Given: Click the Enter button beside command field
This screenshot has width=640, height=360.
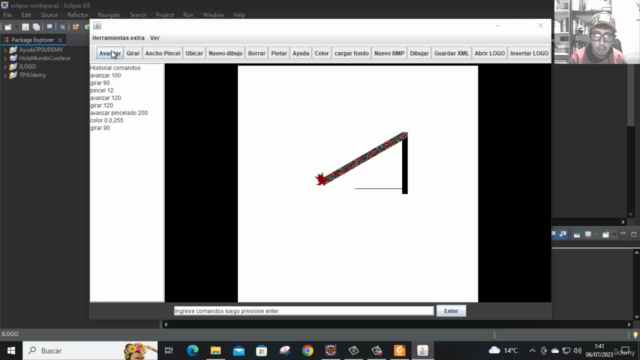Looking at the screenshot, I should pyautogui.click(x=451, y=311).
